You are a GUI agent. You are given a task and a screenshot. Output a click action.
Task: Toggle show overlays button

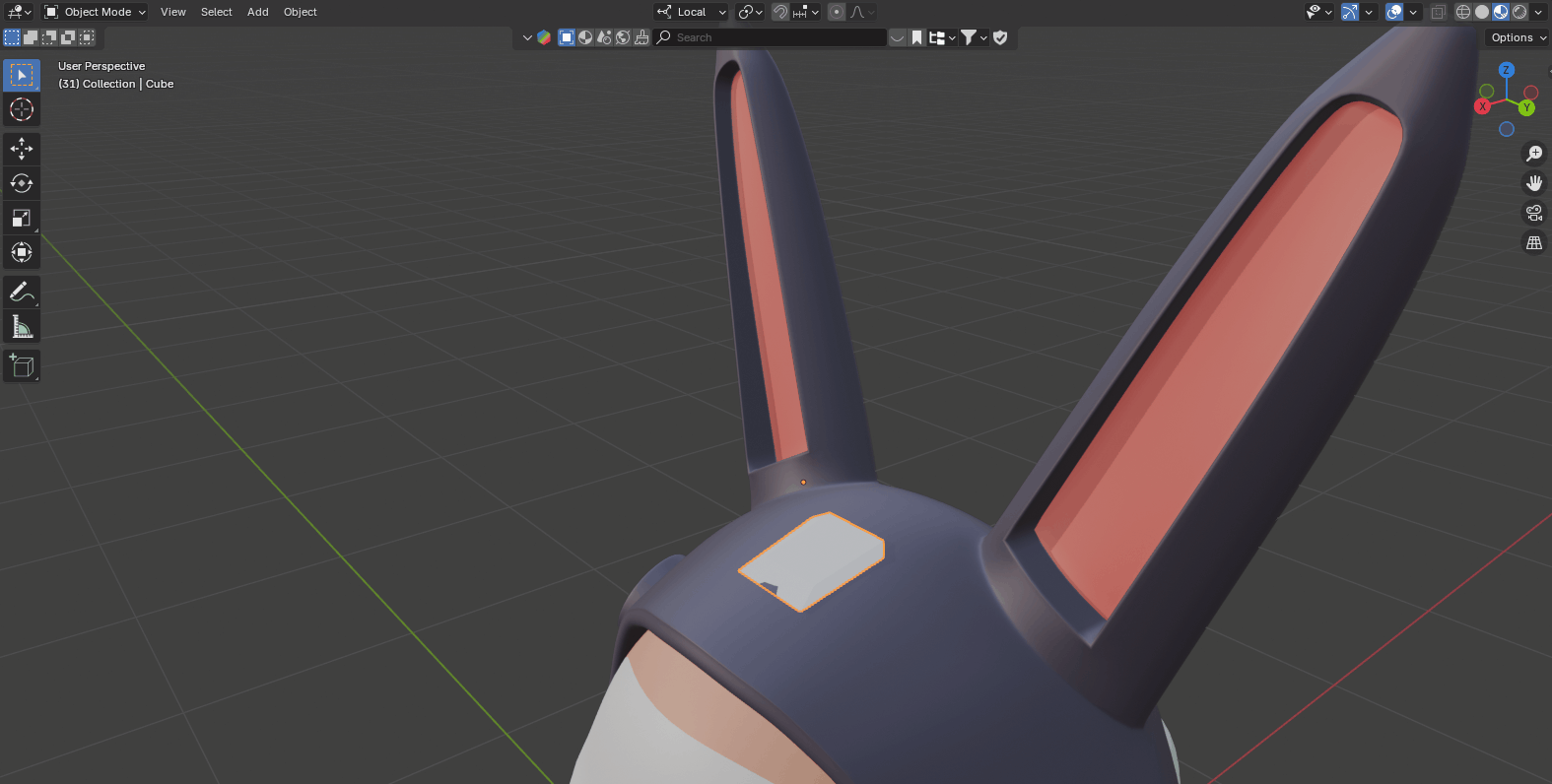pyautogui.click(x=1394, y=12)
